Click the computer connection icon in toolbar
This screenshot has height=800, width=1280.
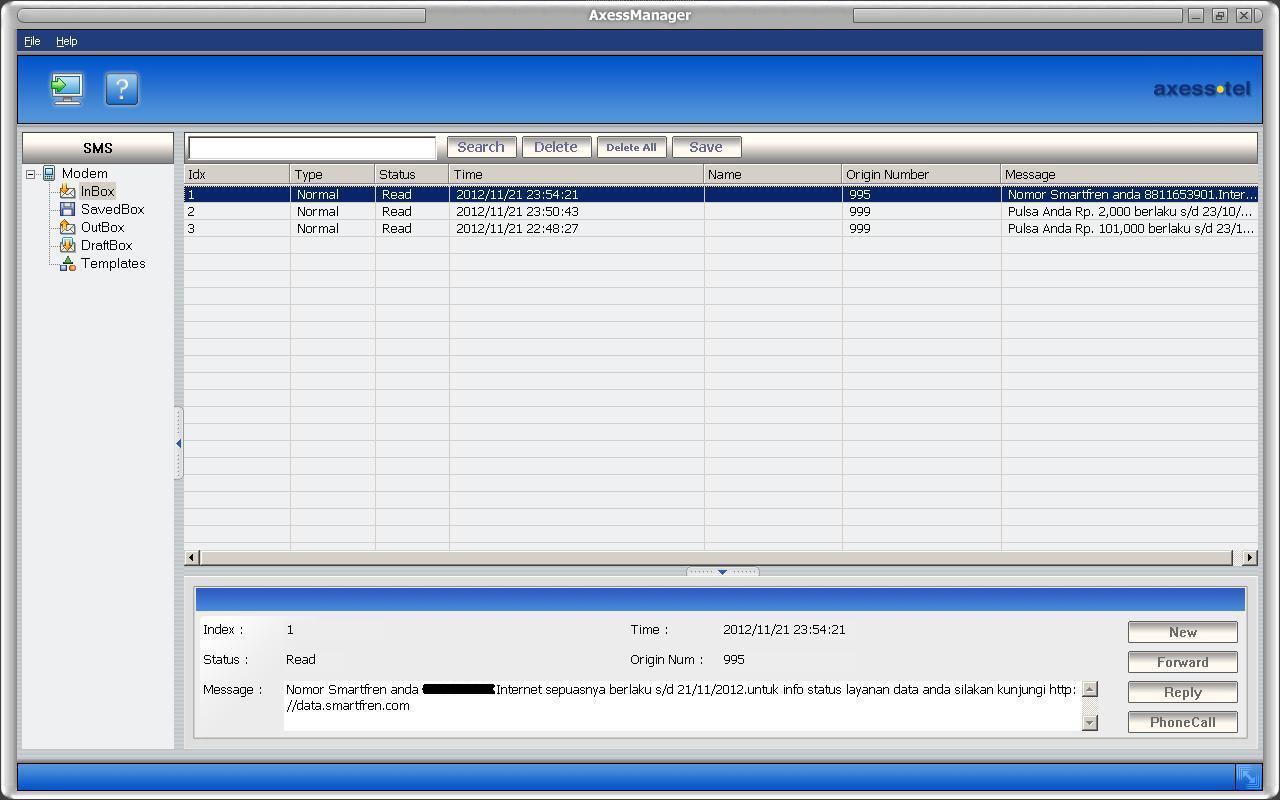click(x=67, y=89)
